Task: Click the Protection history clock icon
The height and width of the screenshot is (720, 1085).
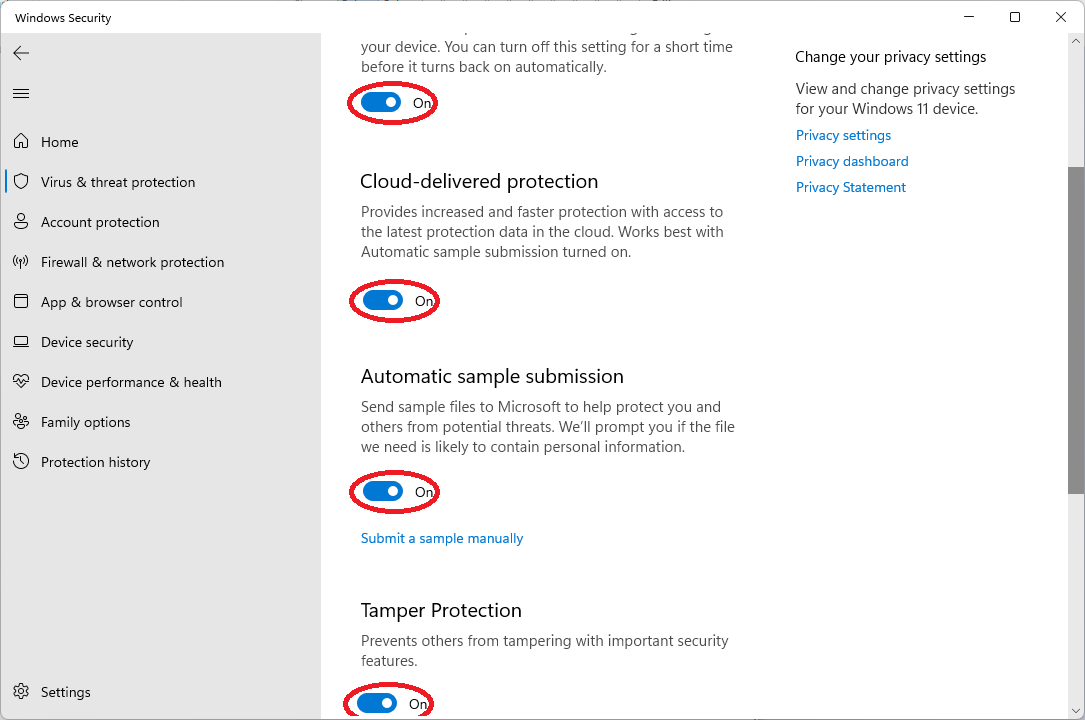Action: pos(21,462)
